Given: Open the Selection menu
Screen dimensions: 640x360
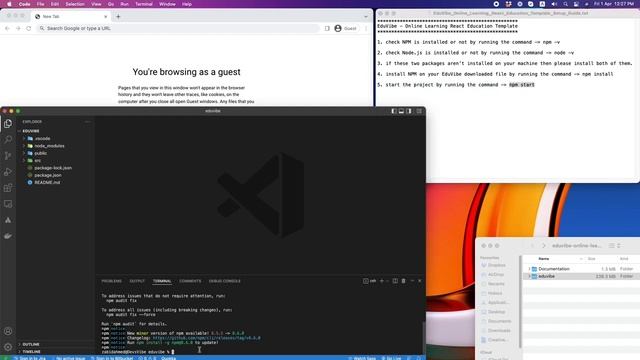Looking at the screenshot, I should point(75,4).
